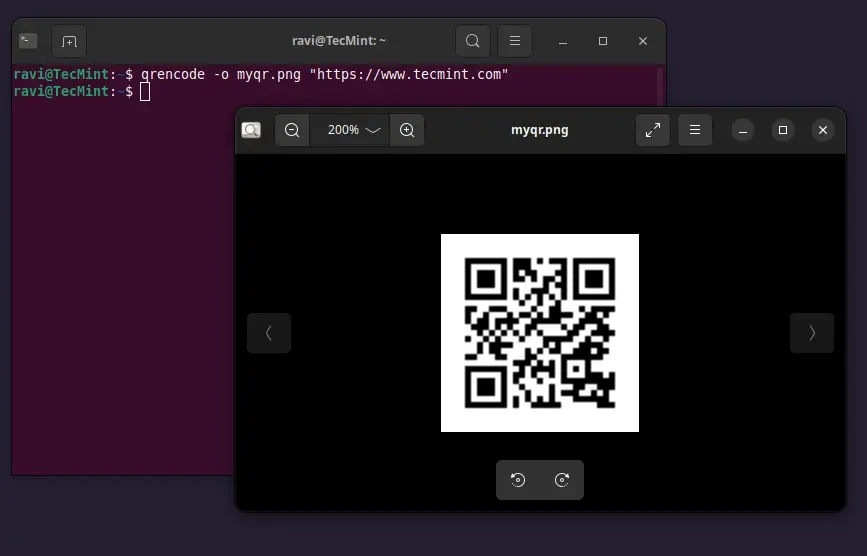Zoom in on the myqr.png image

click(407, 130)
